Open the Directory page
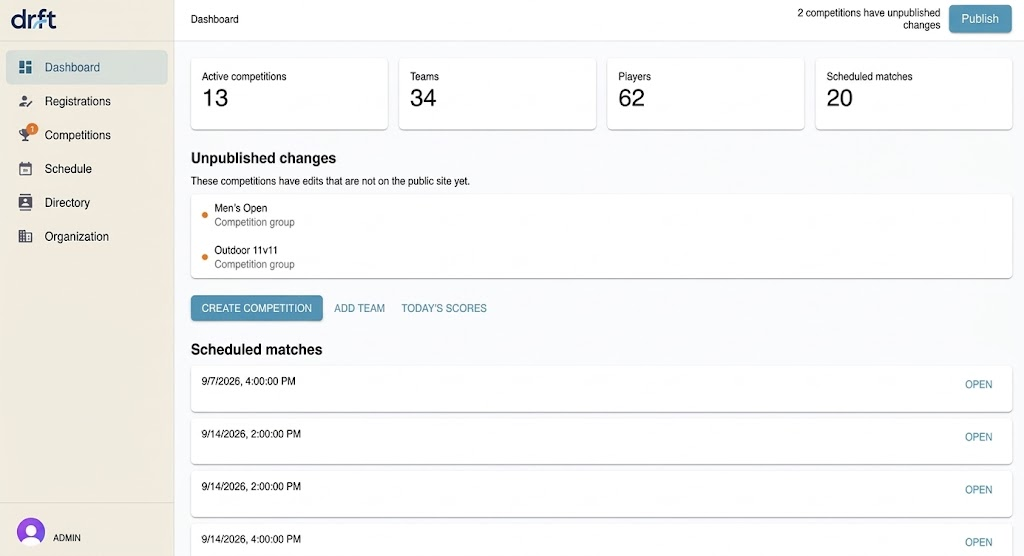The width and height of the screenshot is (1024, 556). 87,203
